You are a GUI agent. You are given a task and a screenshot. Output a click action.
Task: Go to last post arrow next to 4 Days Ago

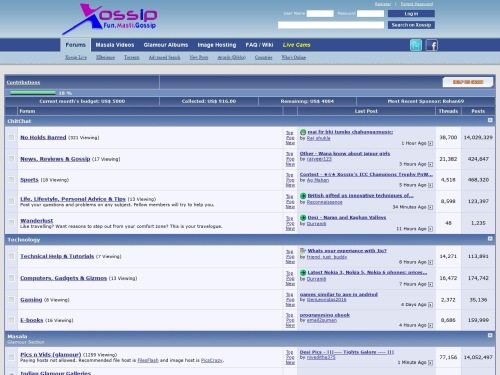430,305
